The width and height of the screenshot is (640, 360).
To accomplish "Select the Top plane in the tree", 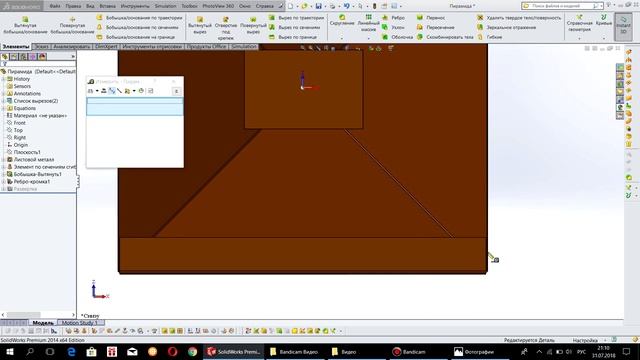I will [x=18, y=130].
